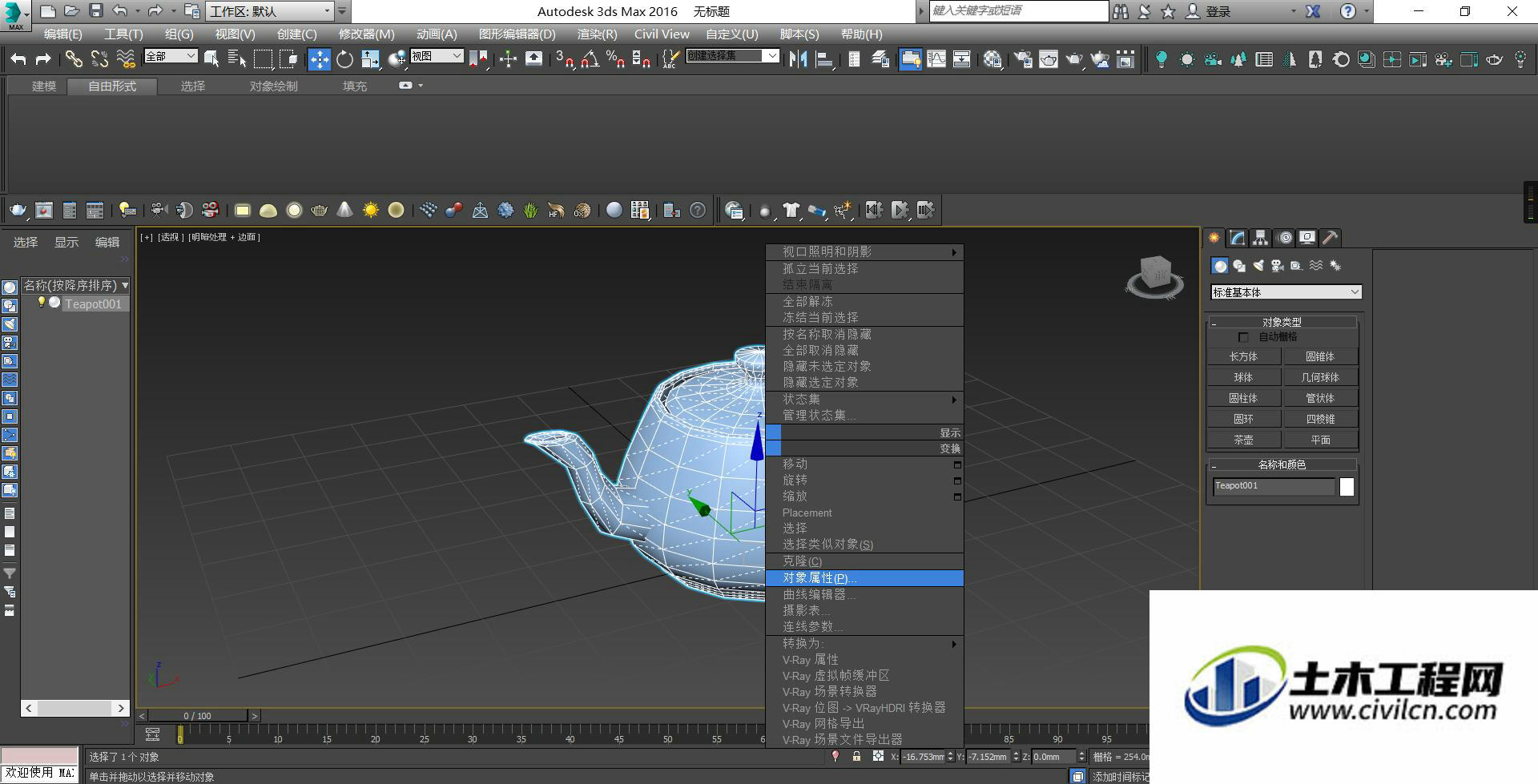Toggle Teapot001 light bulb visibility icon
Screen dimensions: 1538x784
click(42, 303)
